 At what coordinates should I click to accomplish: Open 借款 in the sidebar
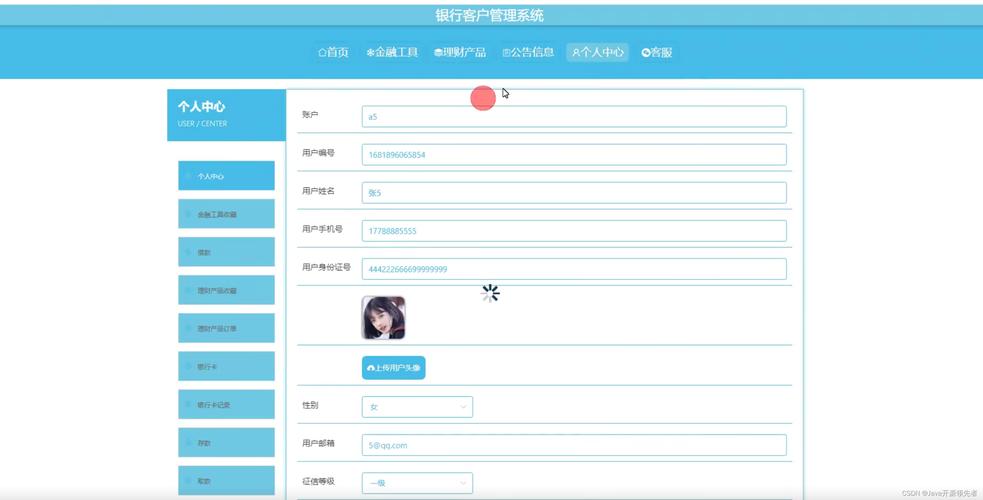(x=226, y=252)
